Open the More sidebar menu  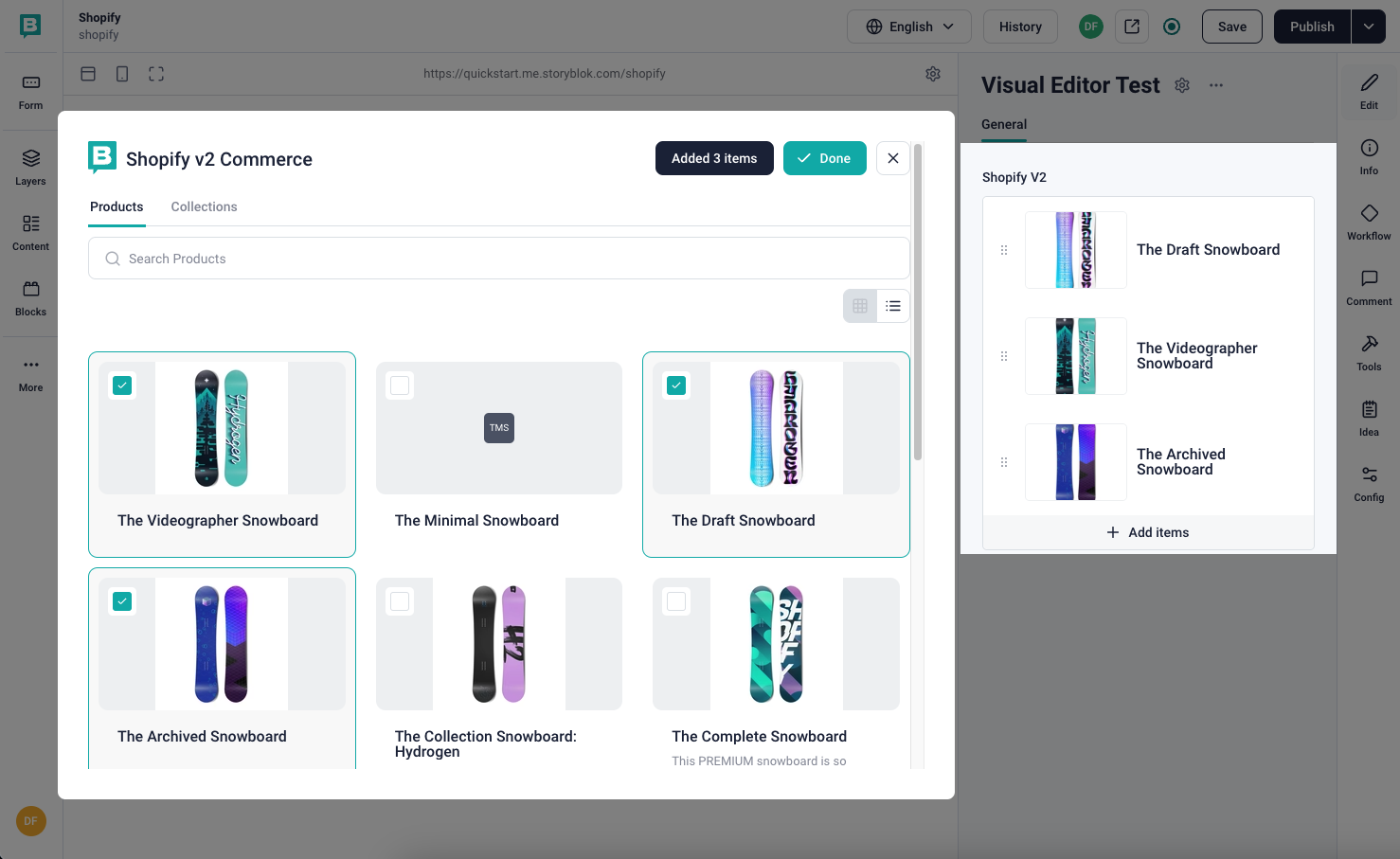click(x=30, y=373)
